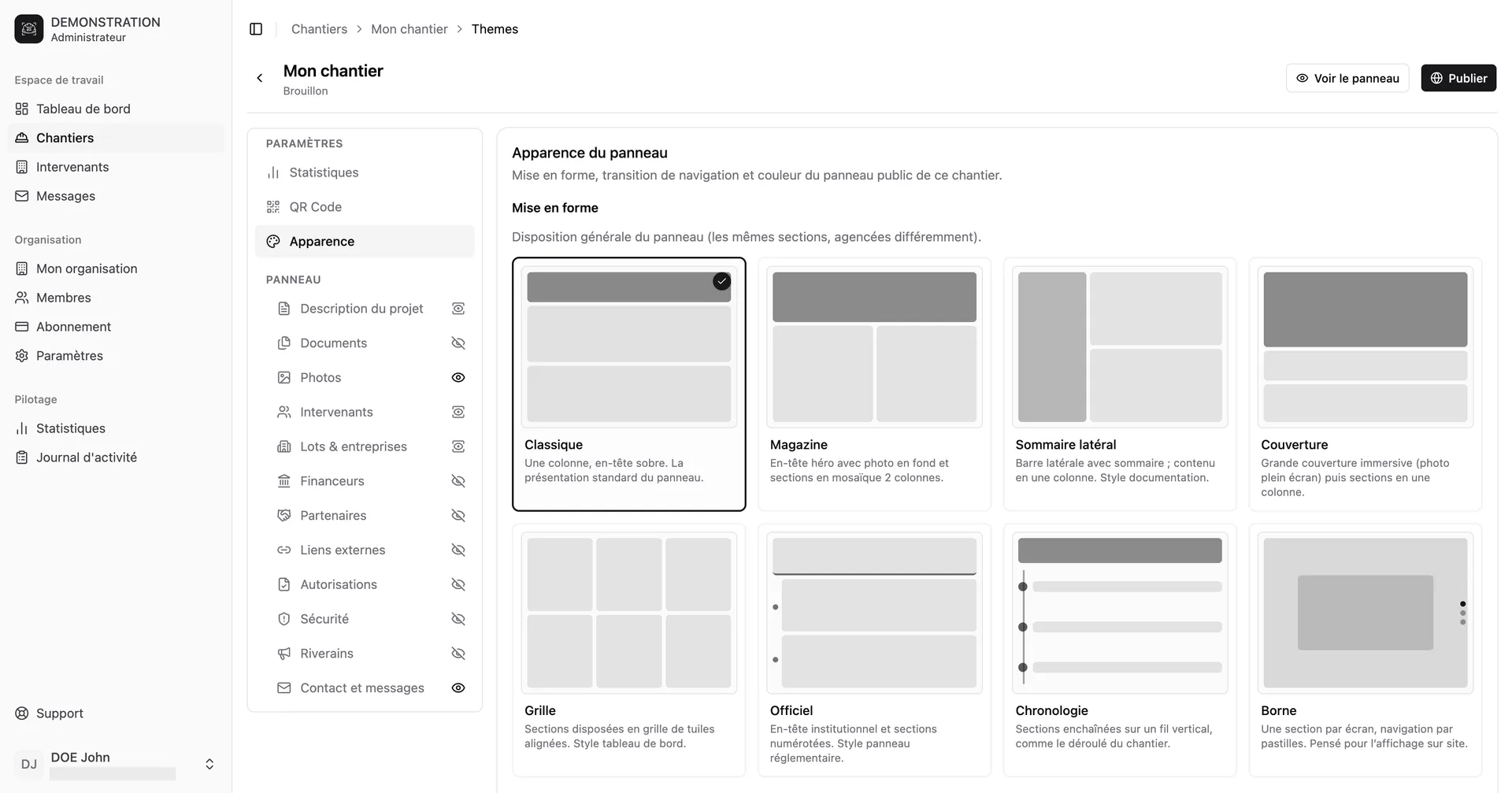Click the Partenaires handshake icon

284,516
